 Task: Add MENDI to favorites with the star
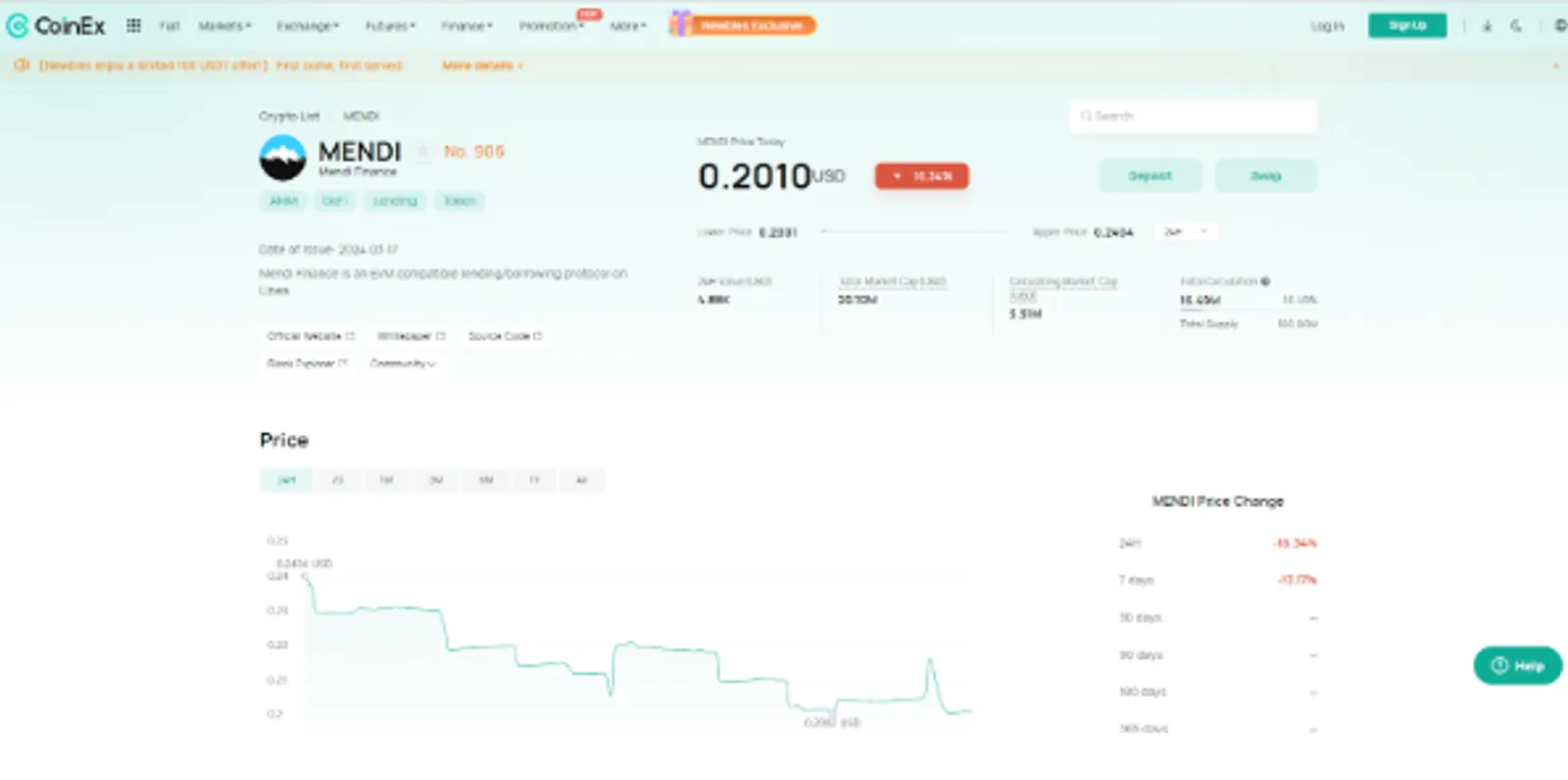click(x=423, y=152)
